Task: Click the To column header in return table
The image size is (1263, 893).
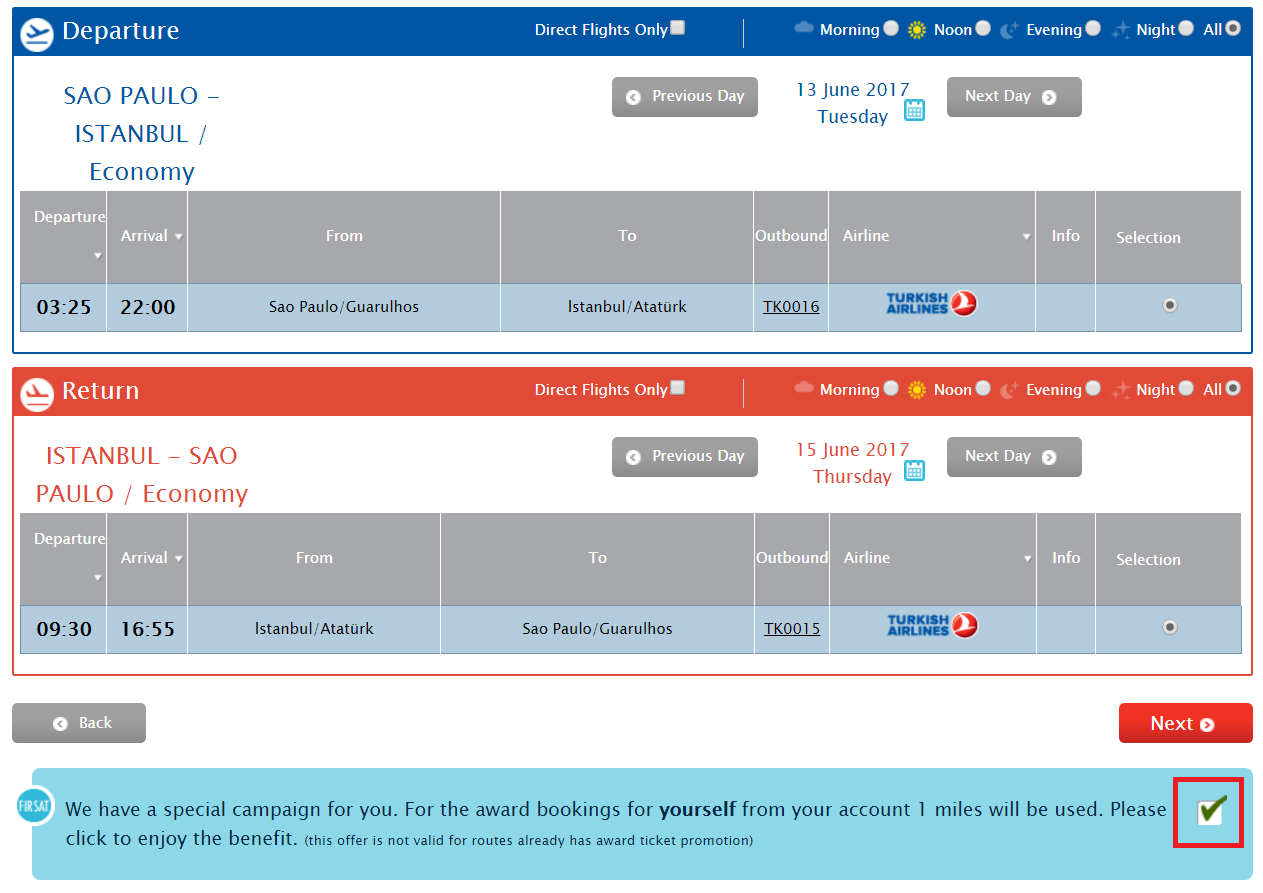Action: [x=598, y=558]
